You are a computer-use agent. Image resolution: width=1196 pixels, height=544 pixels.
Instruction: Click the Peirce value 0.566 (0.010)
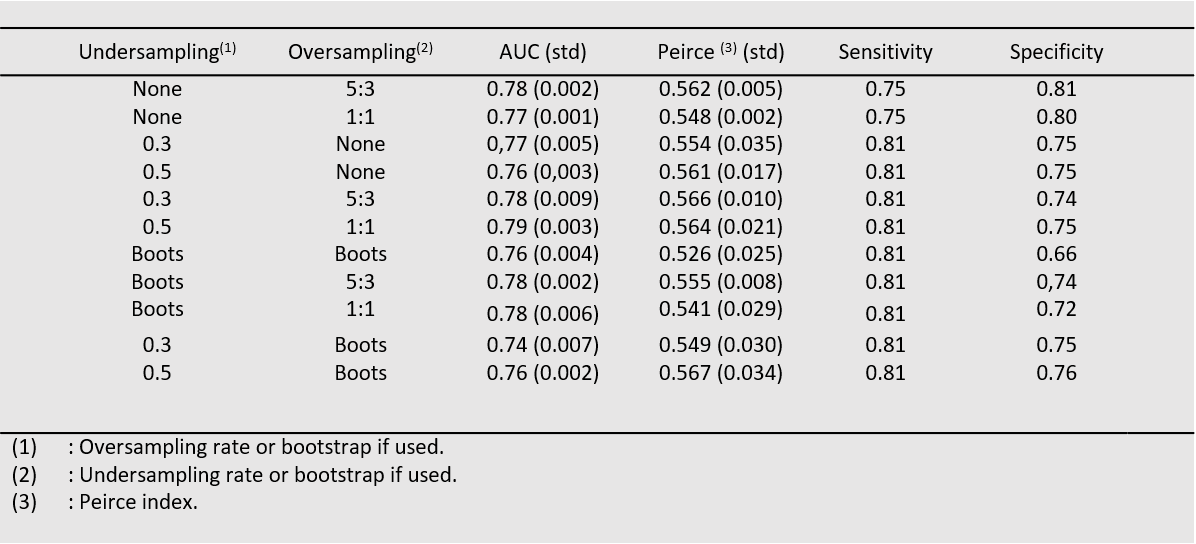point(720,199)
